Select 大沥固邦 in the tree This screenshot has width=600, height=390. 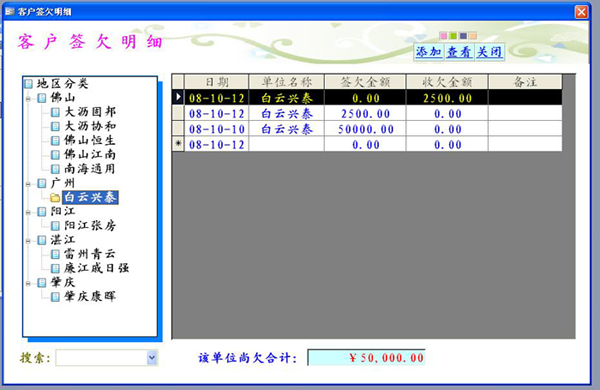point(90,112)
